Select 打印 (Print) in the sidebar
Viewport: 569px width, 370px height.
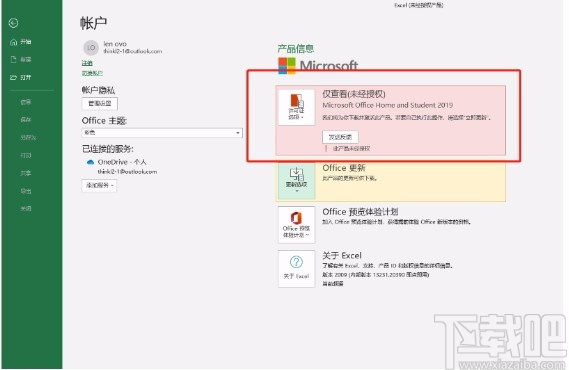(x=26, y=155)
